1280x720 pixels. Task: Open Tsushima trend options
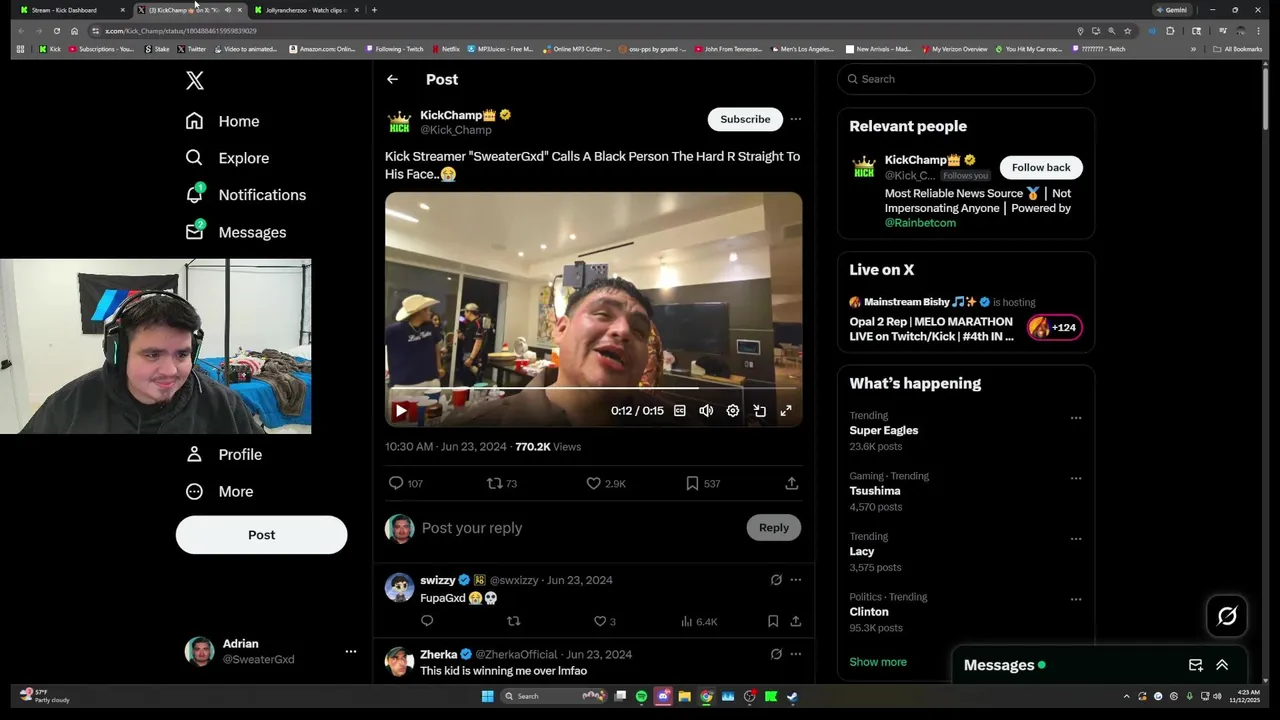click(x=1076, y=478)
